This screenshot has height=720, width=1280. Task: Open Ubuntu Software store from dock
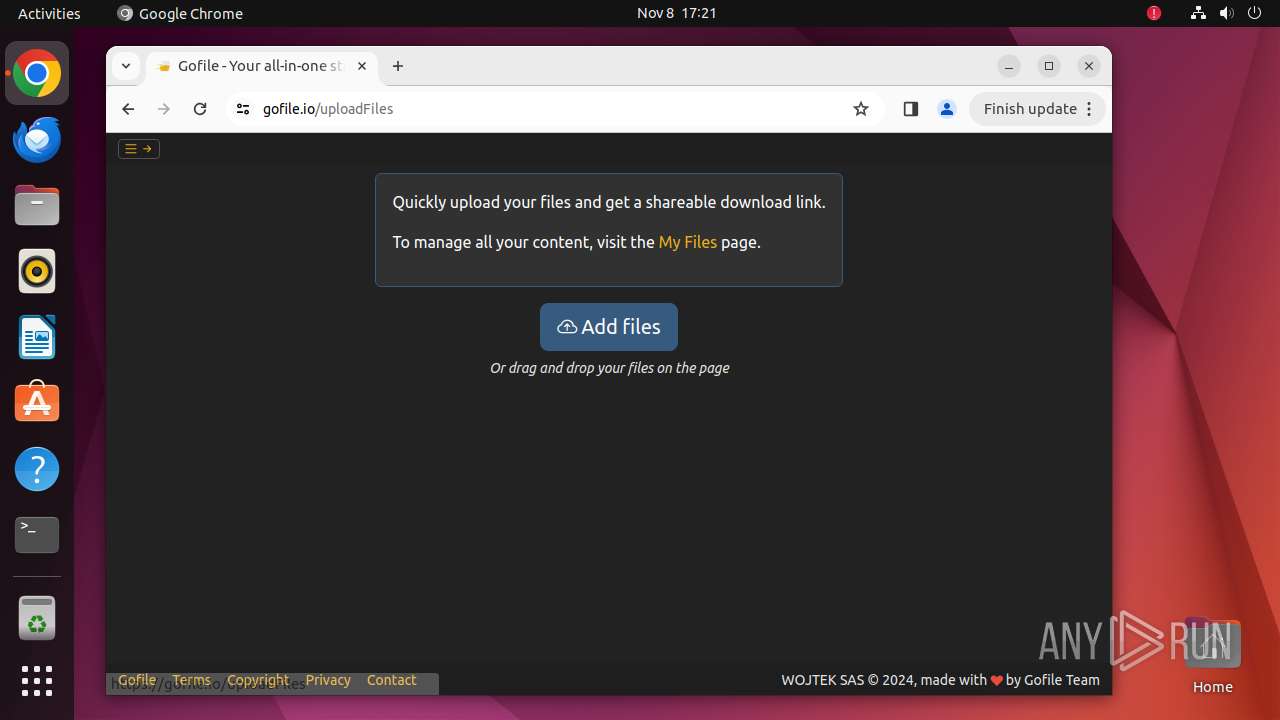click(37, 403)
